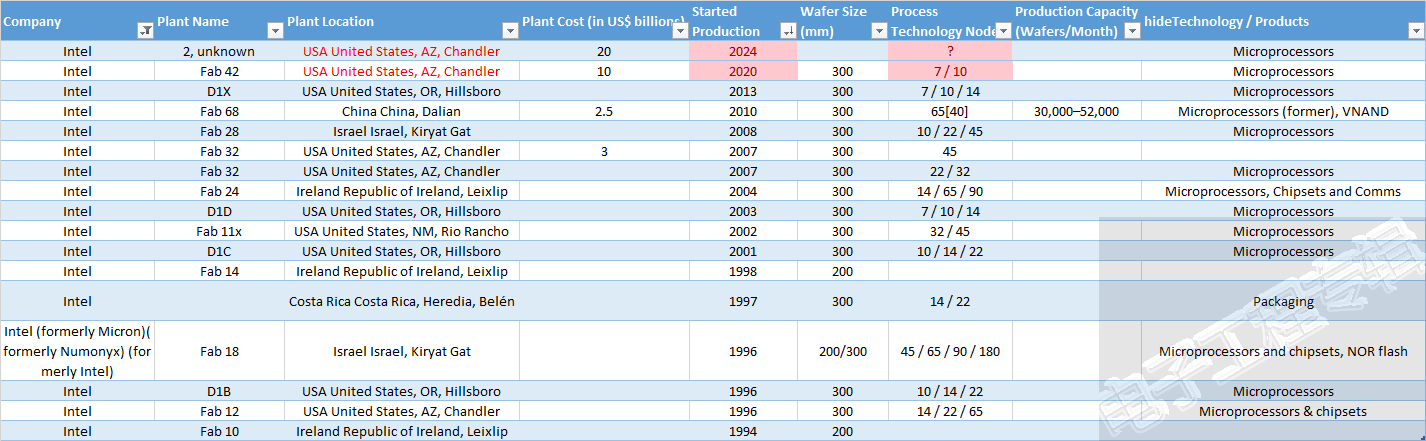The image size is (1426, 441).
Task: Select the "Microprocessors (former), VNAND" cell
Action: click(x=1283, y=111)
